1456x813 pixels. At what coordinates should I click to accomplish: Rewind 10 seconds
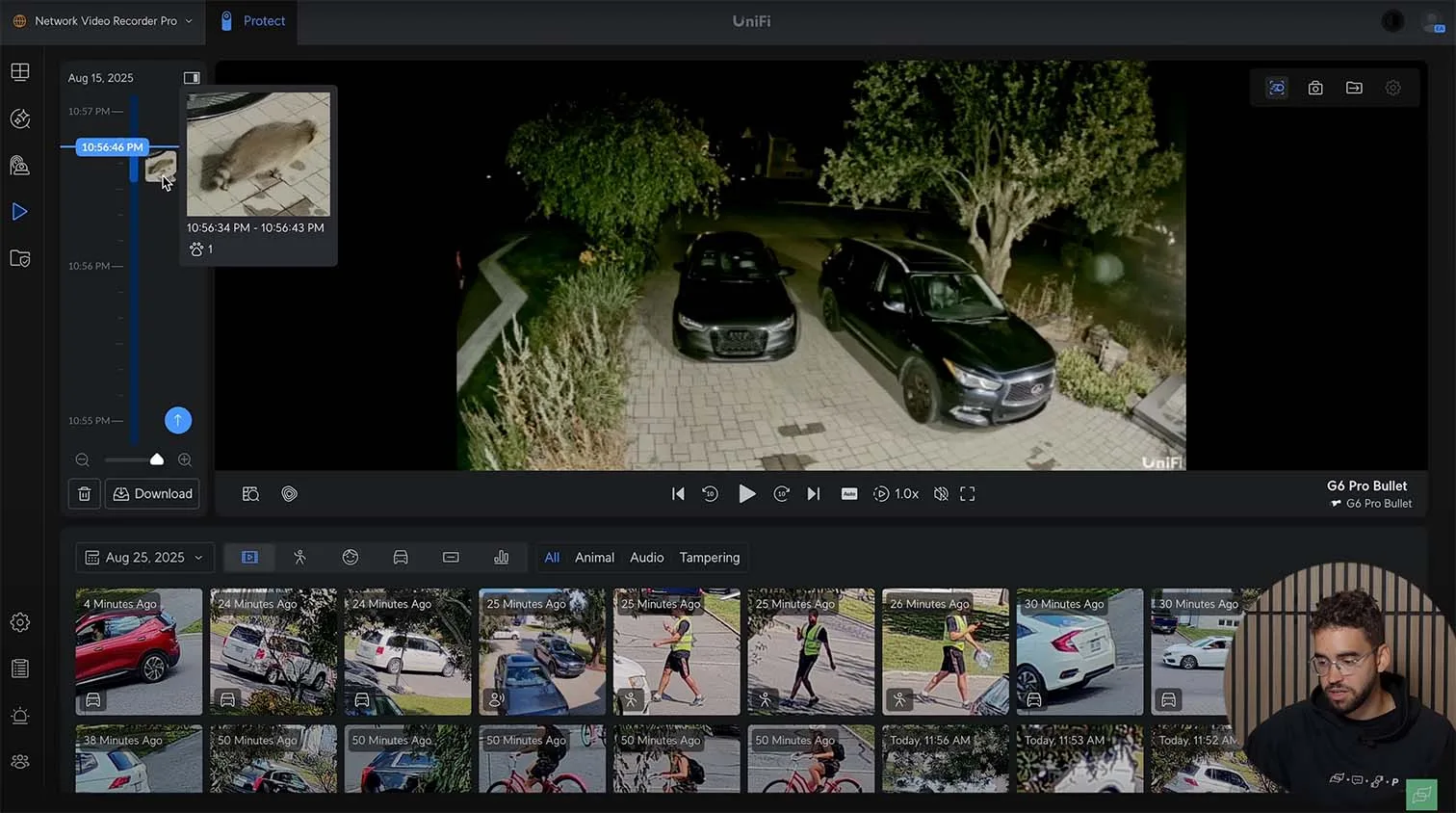click(711, 494)
